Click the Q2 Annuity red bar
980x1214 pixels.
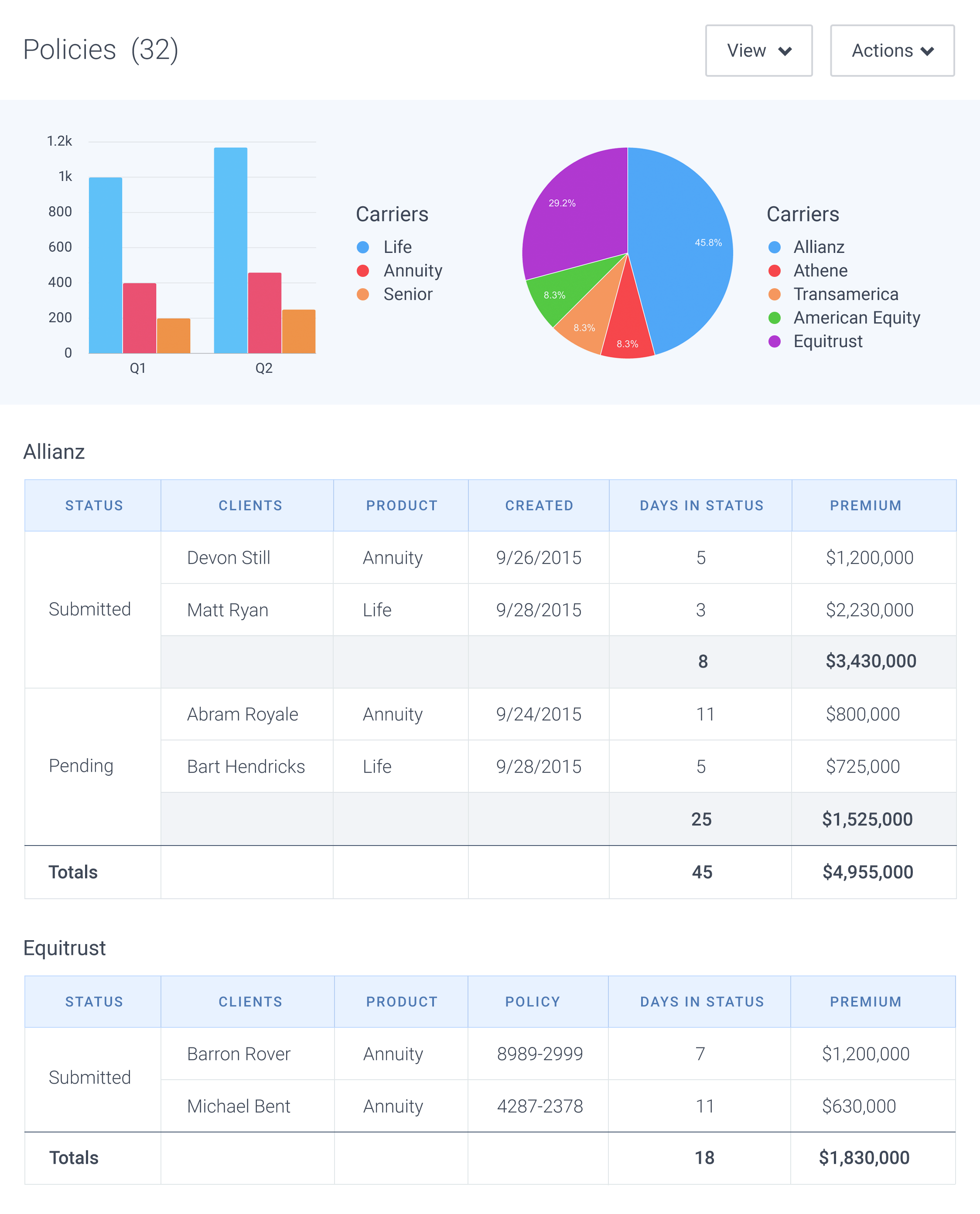[265, 313]
